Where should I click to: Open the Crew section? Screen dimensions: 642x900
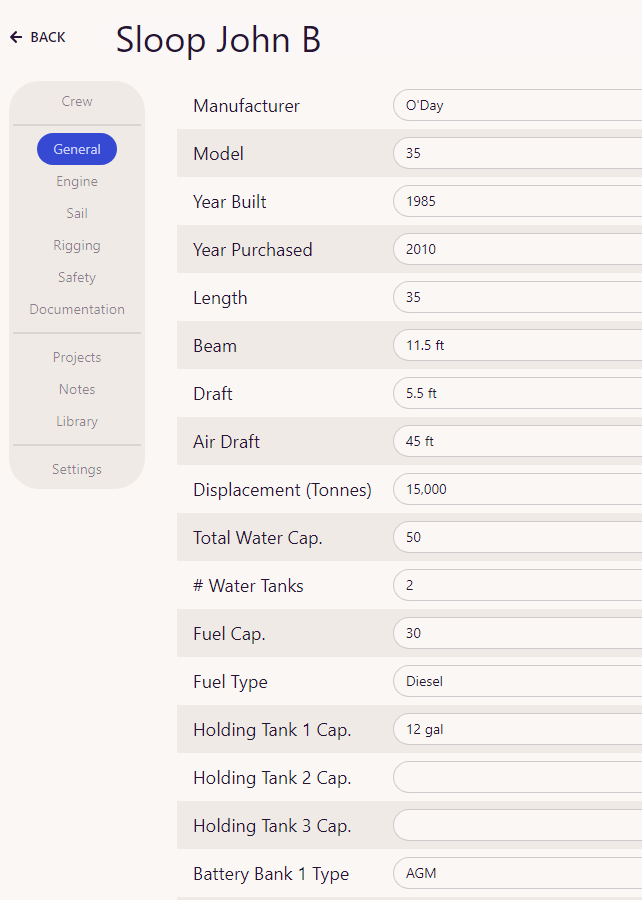tap(77, 101)
